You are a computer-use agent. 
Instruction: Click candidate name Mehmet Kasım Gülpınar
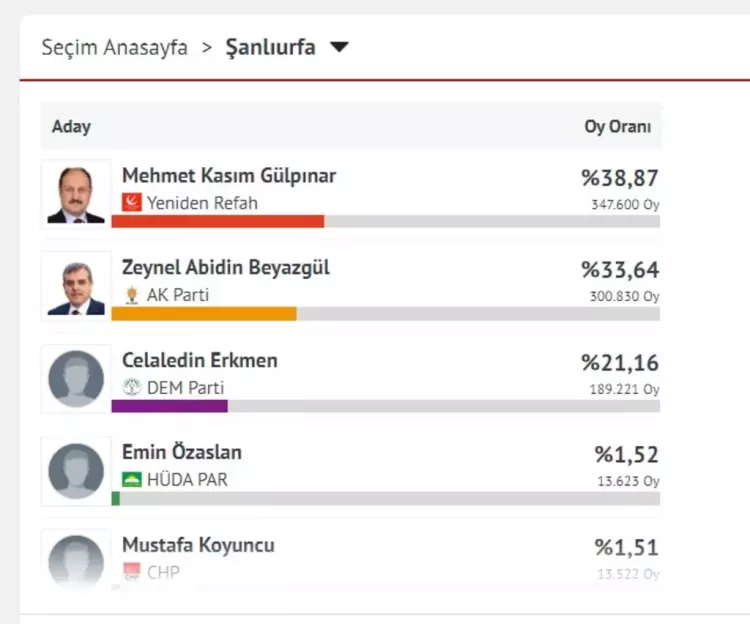pos(229,176)
